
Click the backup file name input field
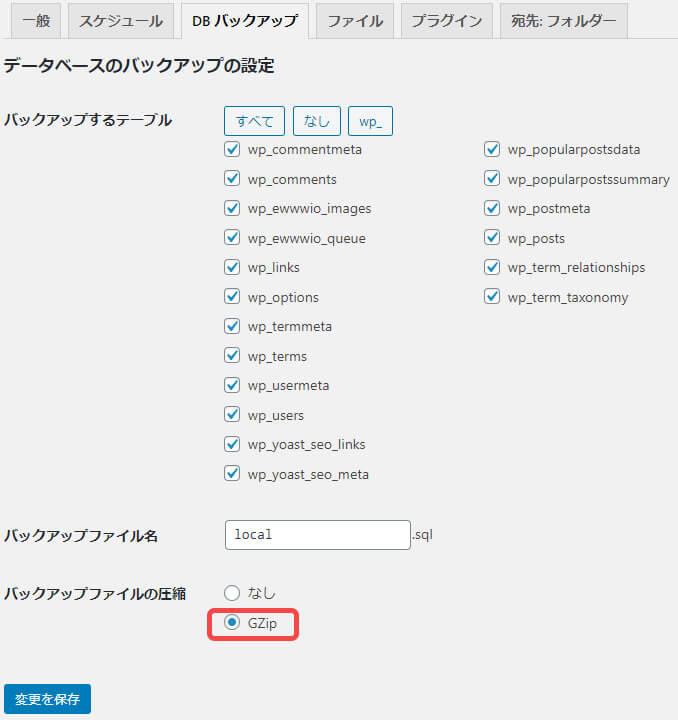tap(317, 535)
